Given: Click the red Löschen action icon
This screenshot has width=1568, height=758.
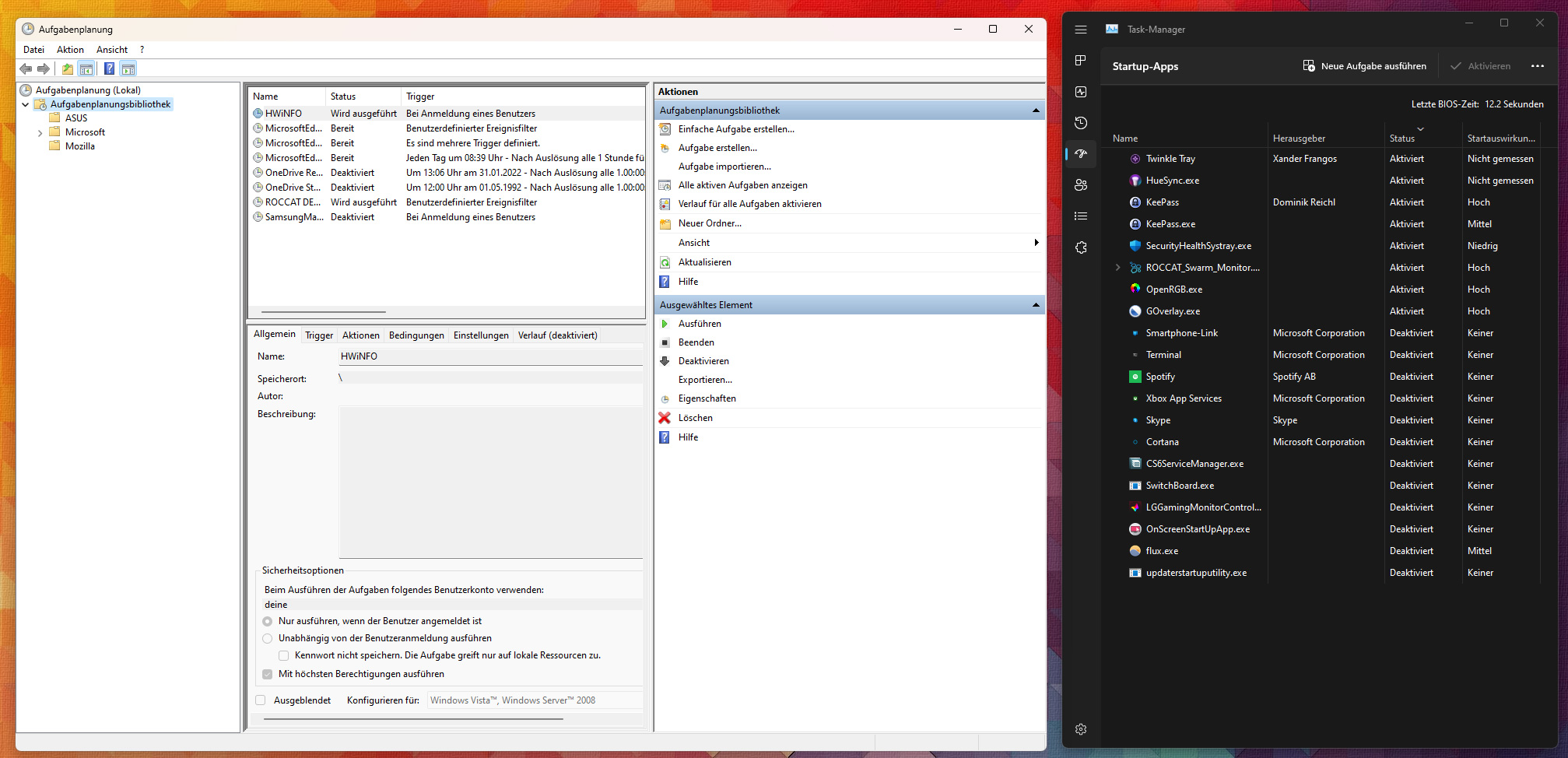Looking at the screenshot, I should [x=665, y=418].
